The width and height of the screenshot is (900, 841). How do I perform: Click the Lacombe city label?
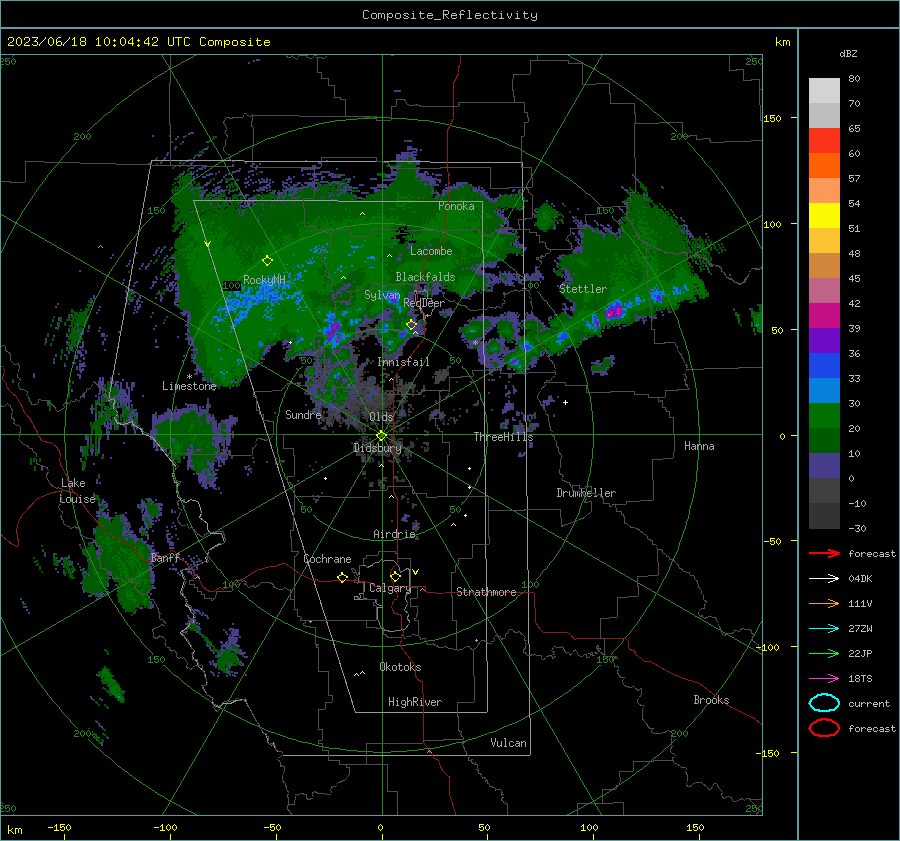pyautogui.click(x=431, y=251)
